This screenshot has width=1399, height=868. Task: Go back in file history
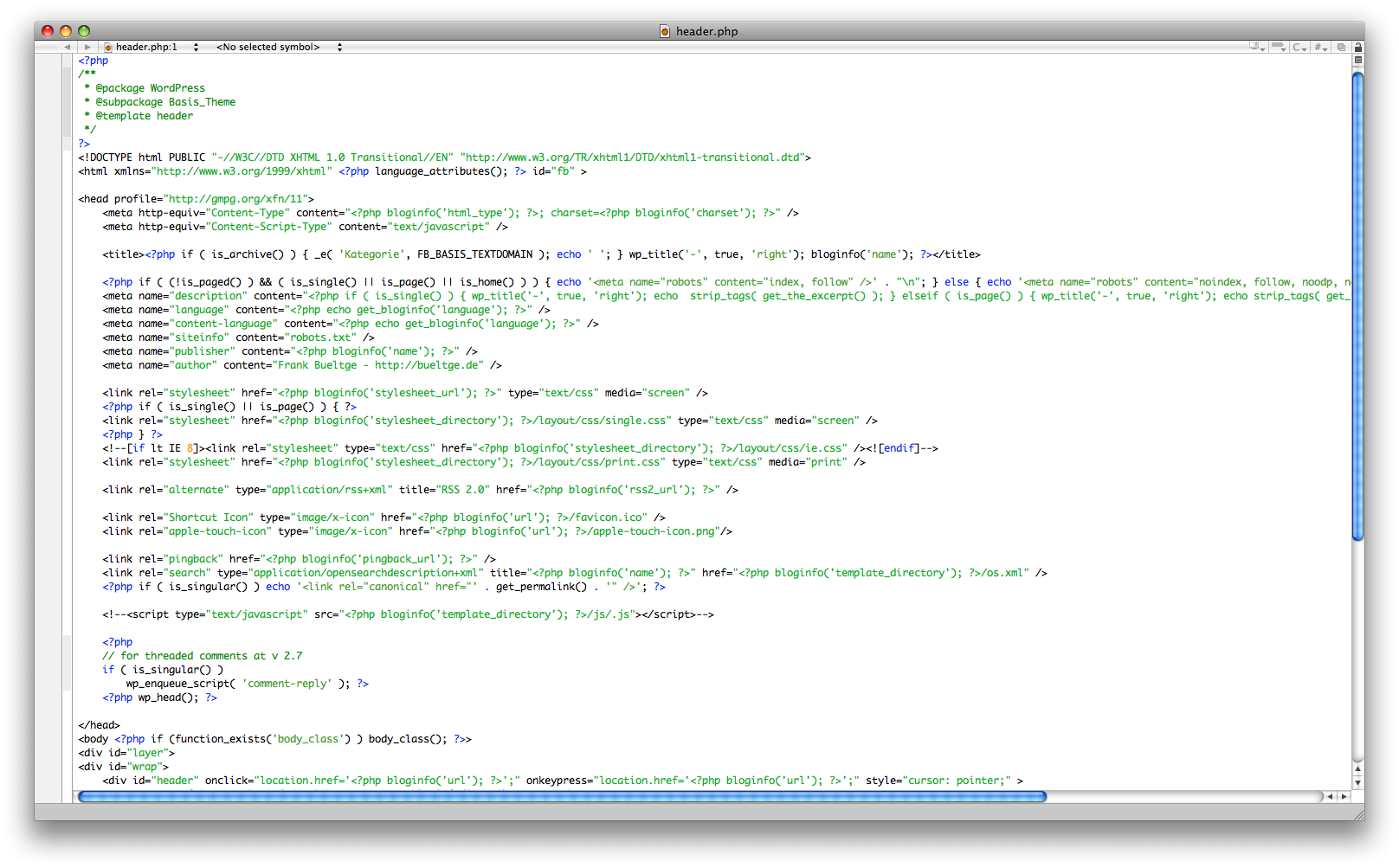67,47
